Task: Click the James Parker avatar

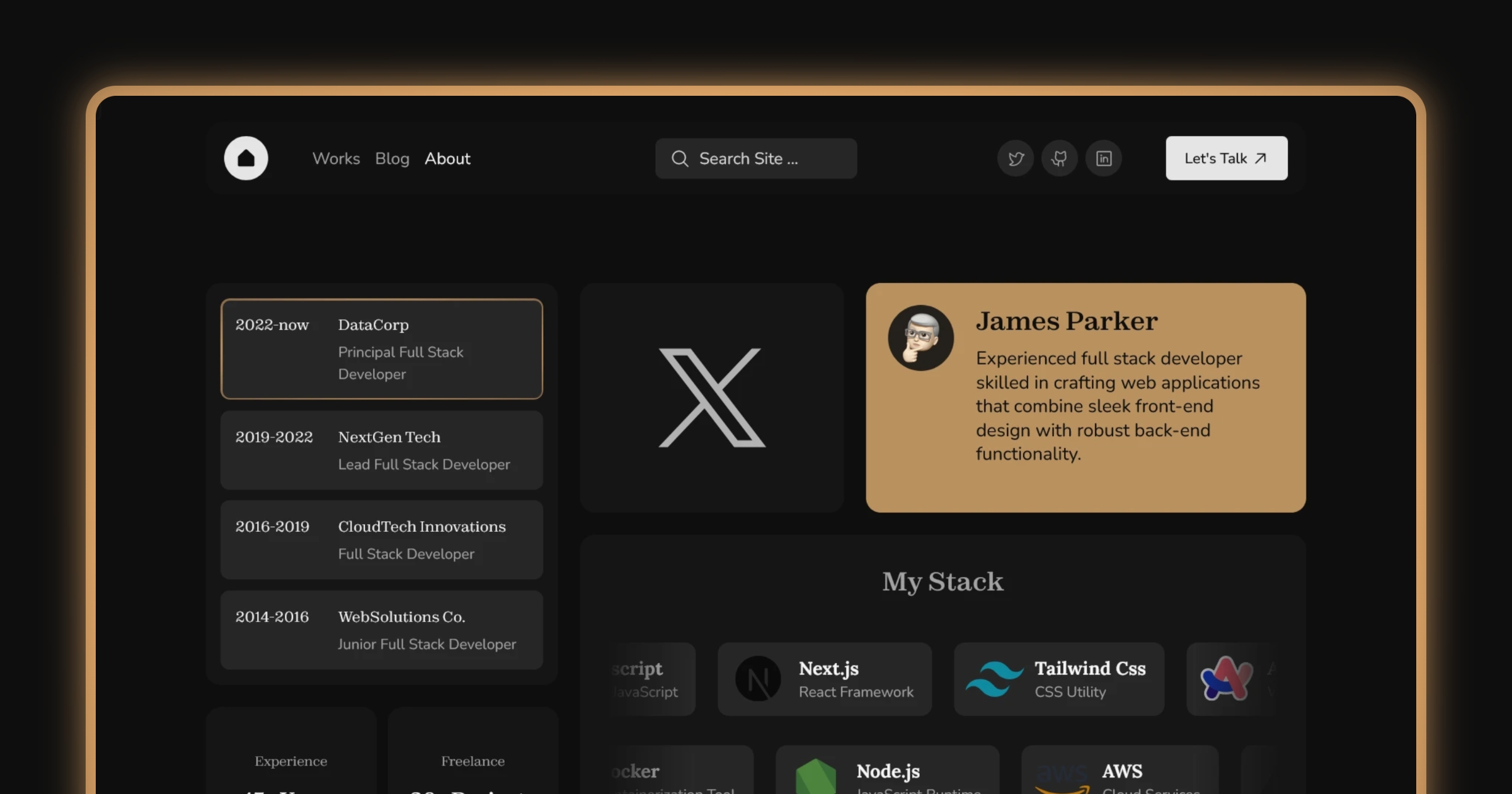Action: coord(920,338)
